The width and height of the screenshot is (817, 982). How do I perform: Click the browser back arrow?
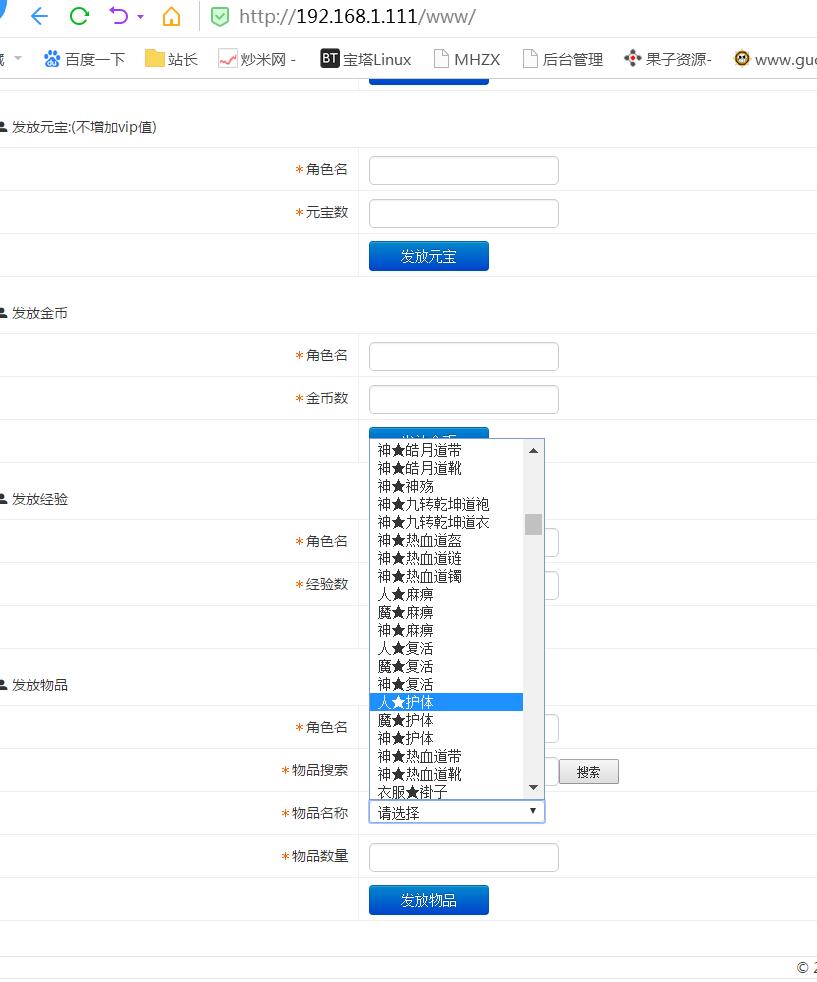pos(39,16)
